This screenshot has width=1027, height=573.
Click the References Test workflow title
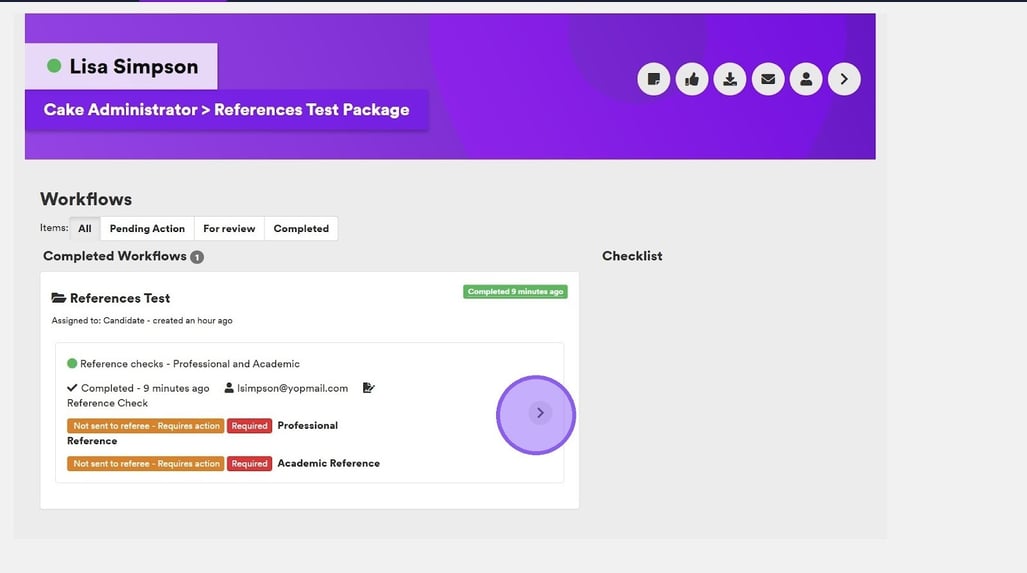point(120,298)
